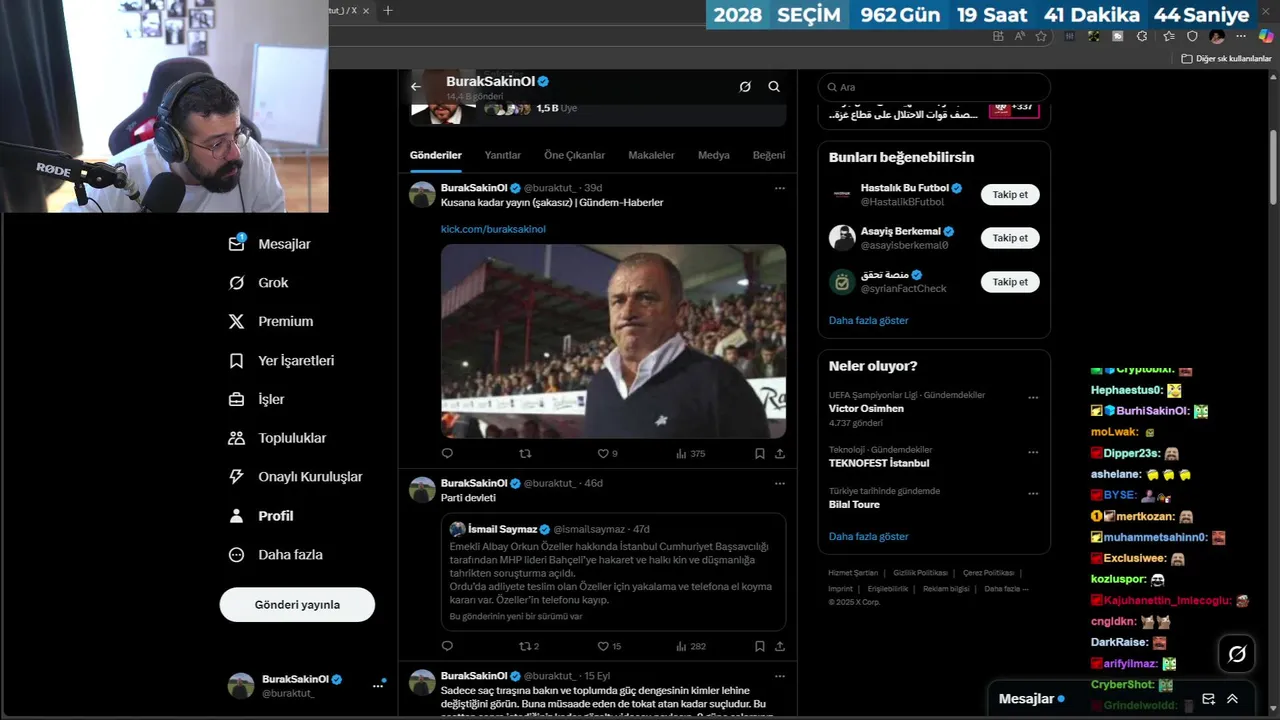This screenshot has height=720, width=1280.
Task: Select the Gönderiler tab
Action: [436, 156]
